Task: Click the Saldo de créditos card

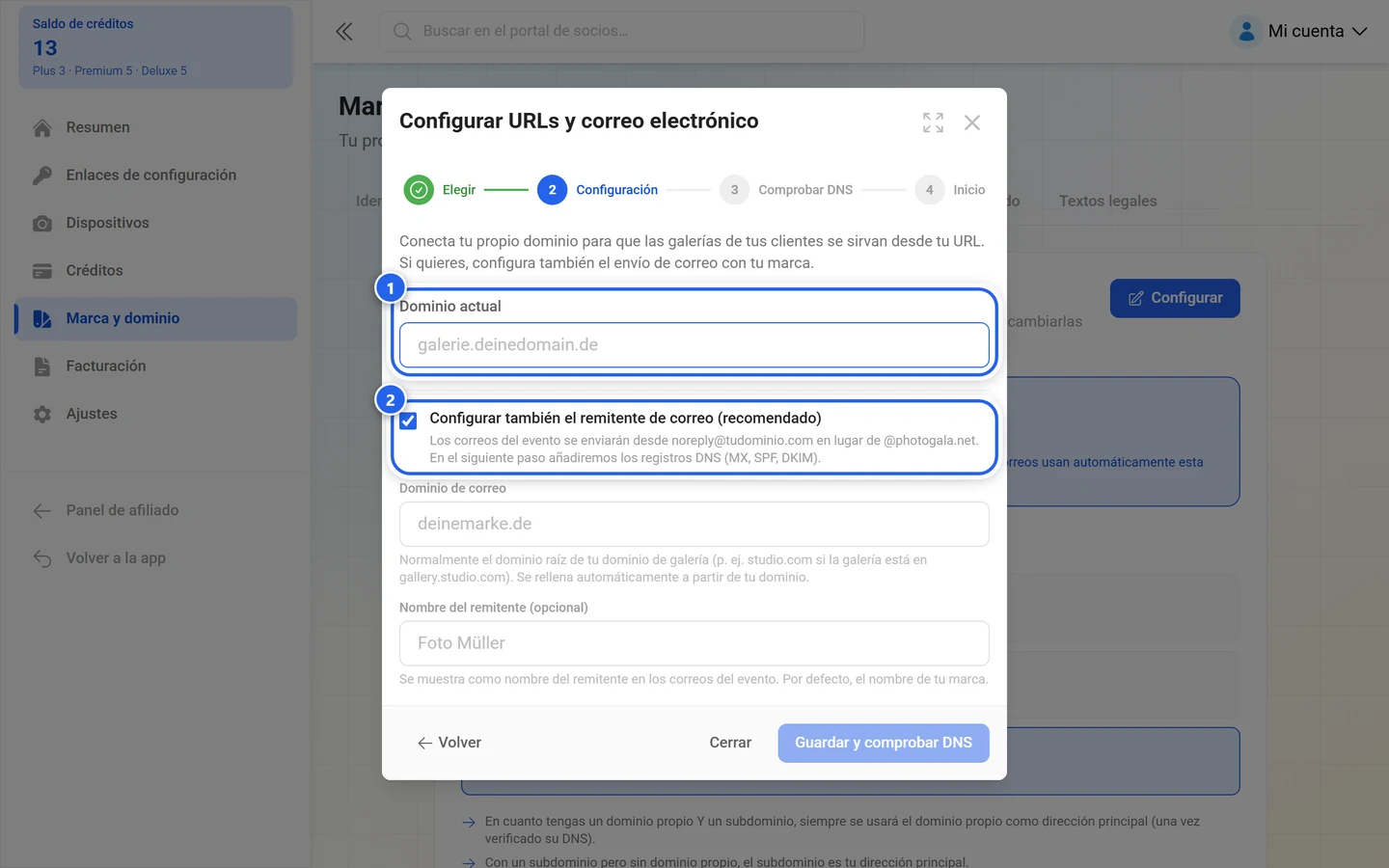Action: click(156, 47)
